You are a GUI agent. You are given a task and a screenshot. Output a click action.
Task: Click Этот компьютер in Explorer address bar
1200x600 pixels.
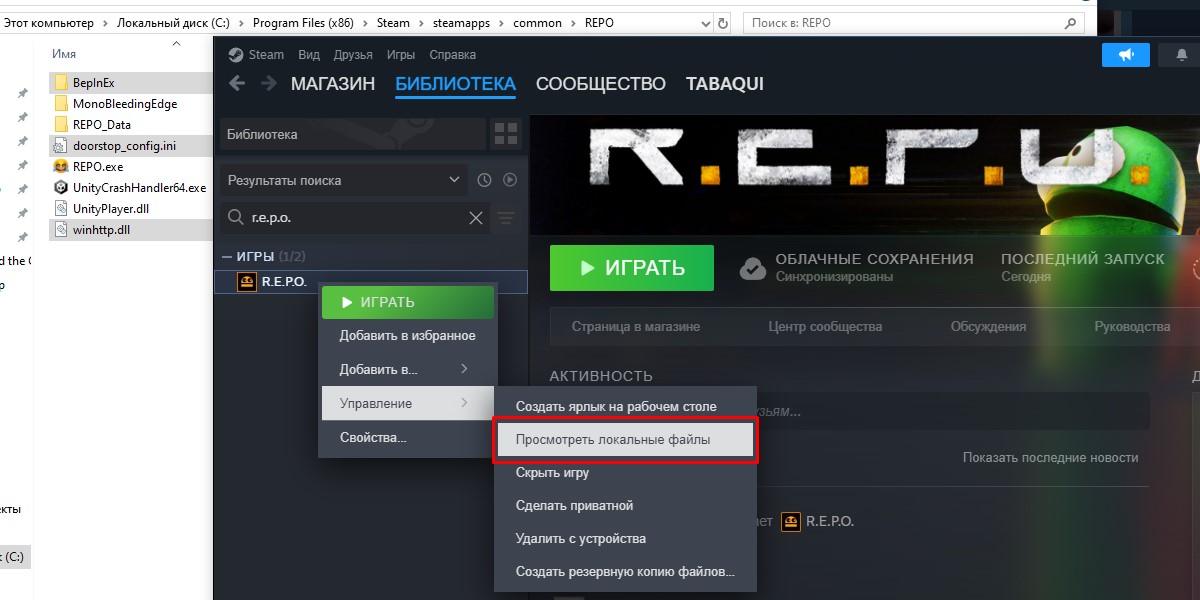click(48, 22)
